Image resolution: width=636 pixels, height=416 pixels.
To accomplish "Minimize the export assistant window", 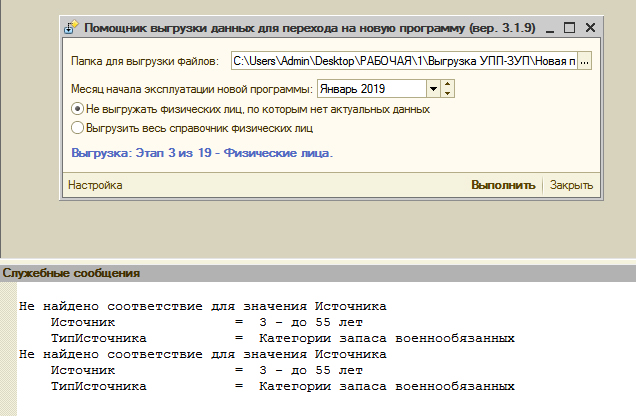I will 550,28.
